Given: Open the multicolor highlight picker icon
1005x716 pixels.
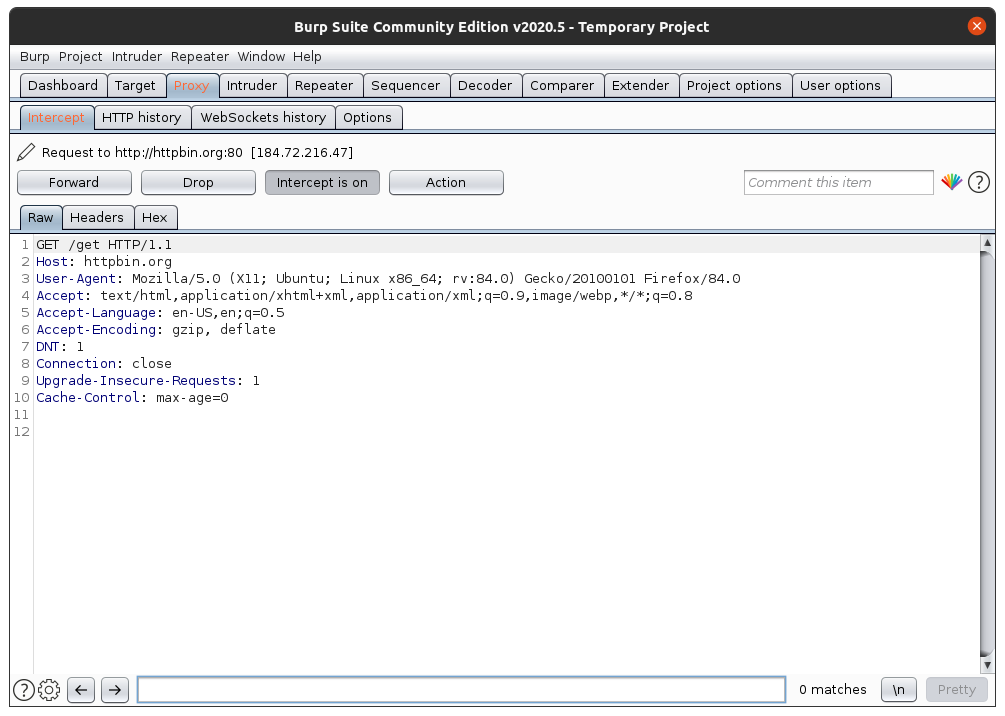Looking at the screenshot, I should click(951, 182).
